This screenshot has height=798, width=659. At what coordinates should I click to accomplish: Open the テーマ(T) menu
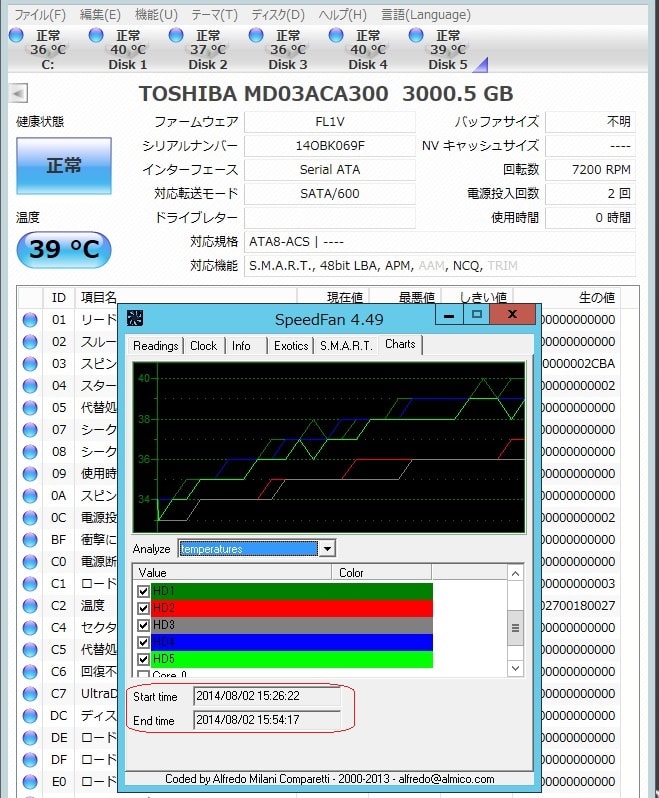point(214,15)
